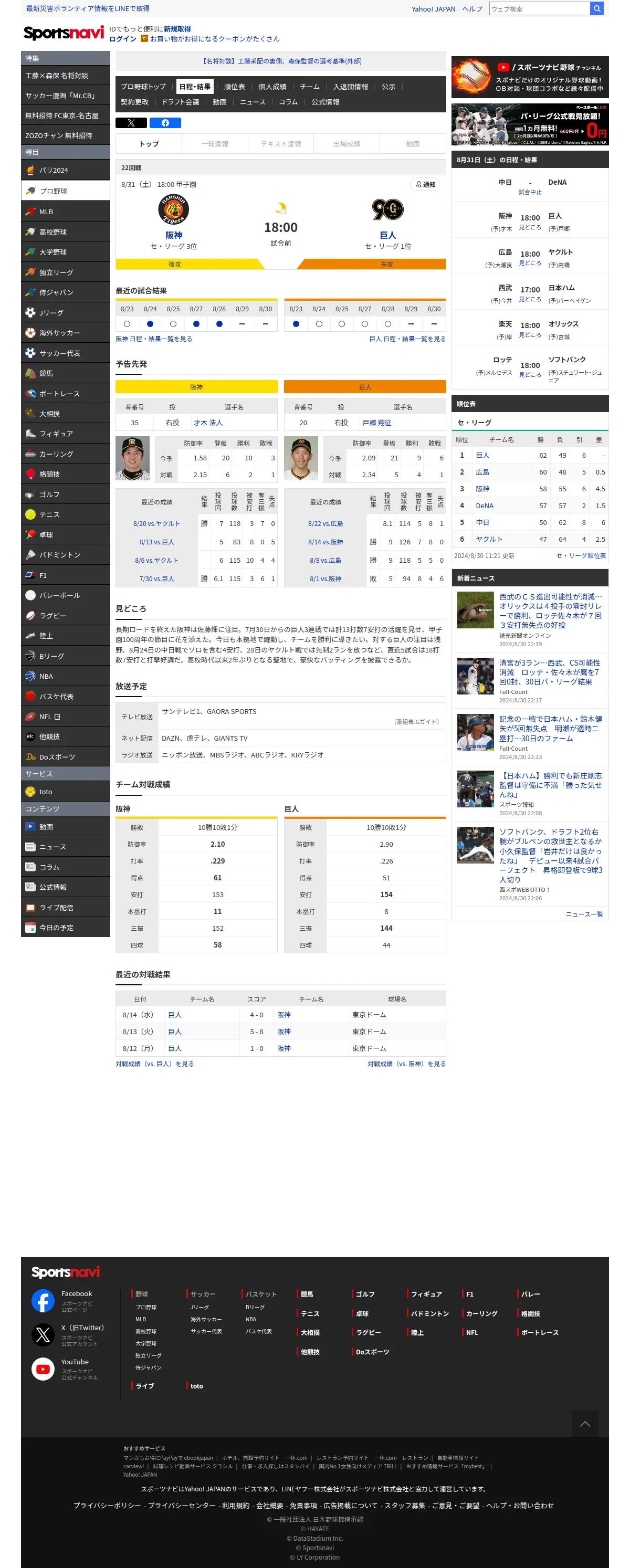Open the パリ2024 sidebar icon

pos(30,170)
